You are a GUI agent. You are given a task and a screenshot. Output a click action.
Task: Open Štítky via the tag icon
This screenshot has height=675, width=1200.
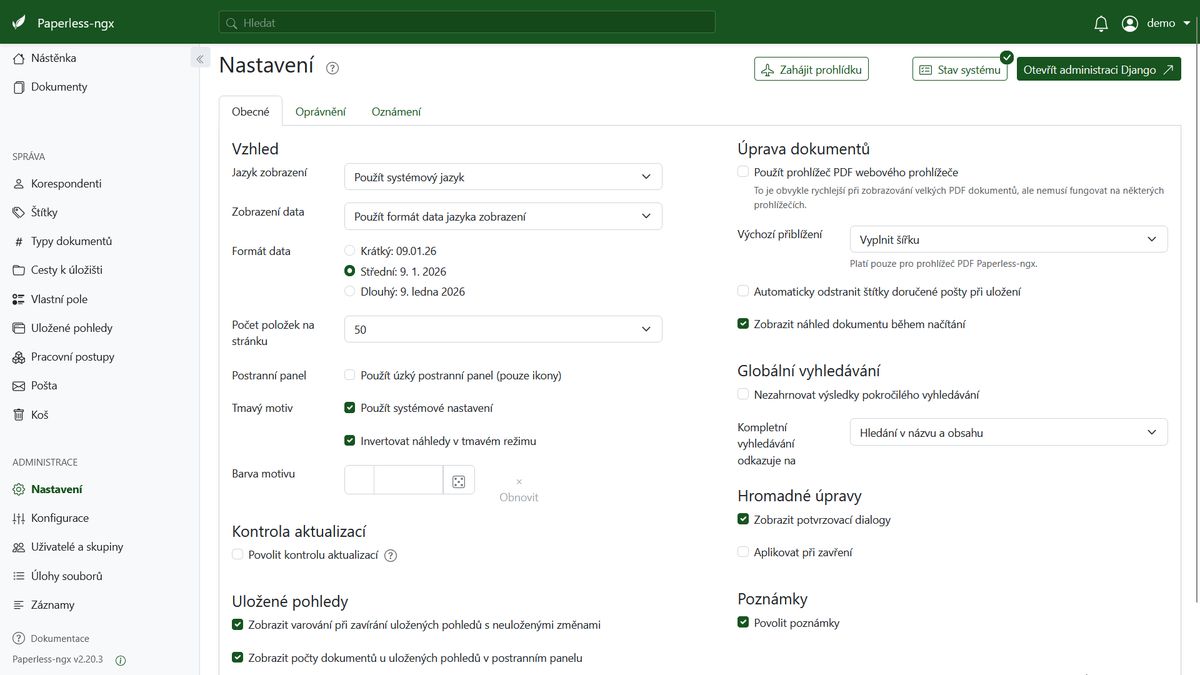coord(19,213)
